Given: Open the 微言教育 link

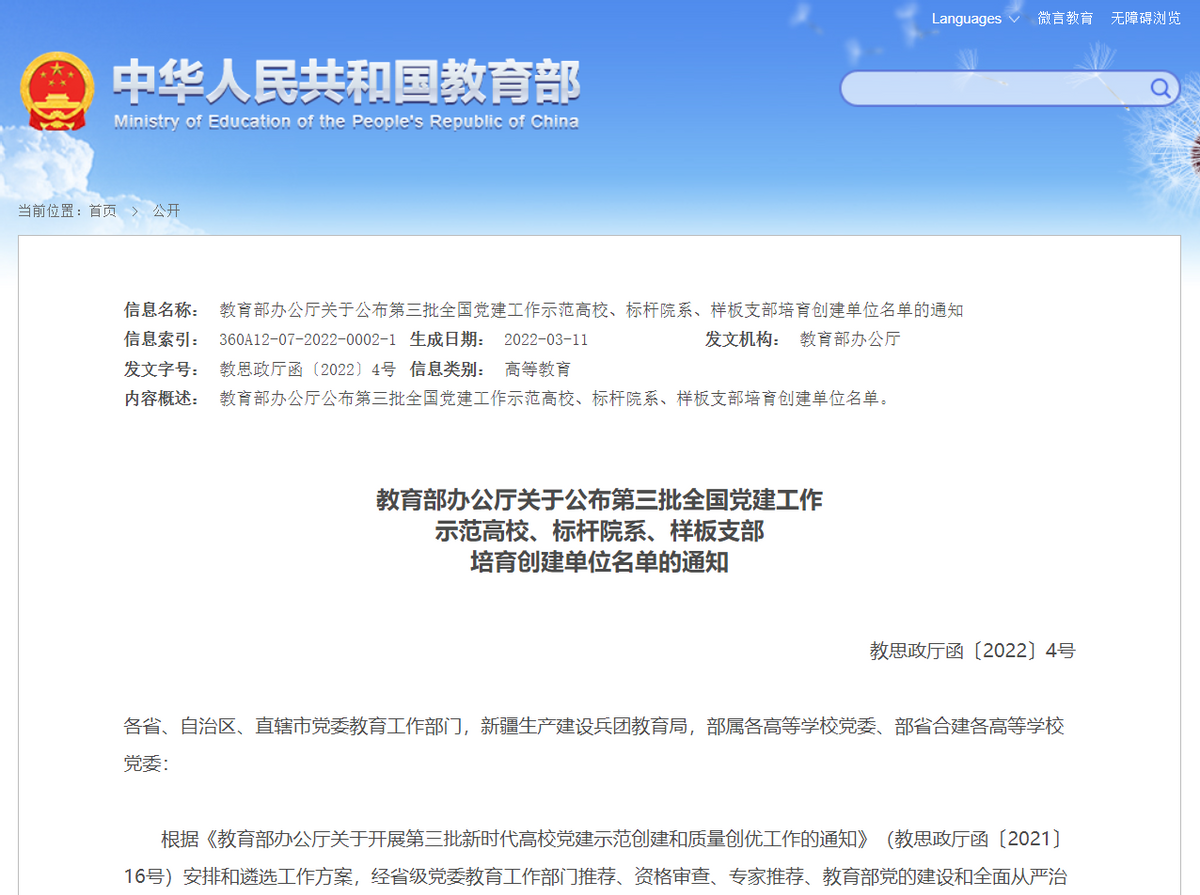Looking at the screenshot, I should point(1066,18).
